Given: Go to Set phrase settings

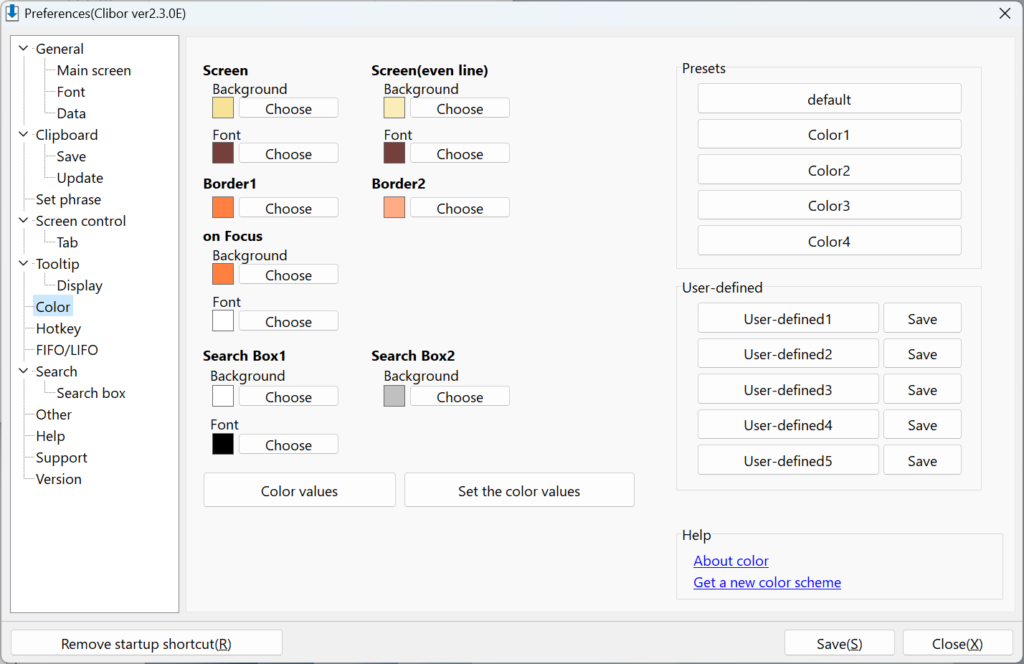Looking at the screenshot, I should [68, 200].
